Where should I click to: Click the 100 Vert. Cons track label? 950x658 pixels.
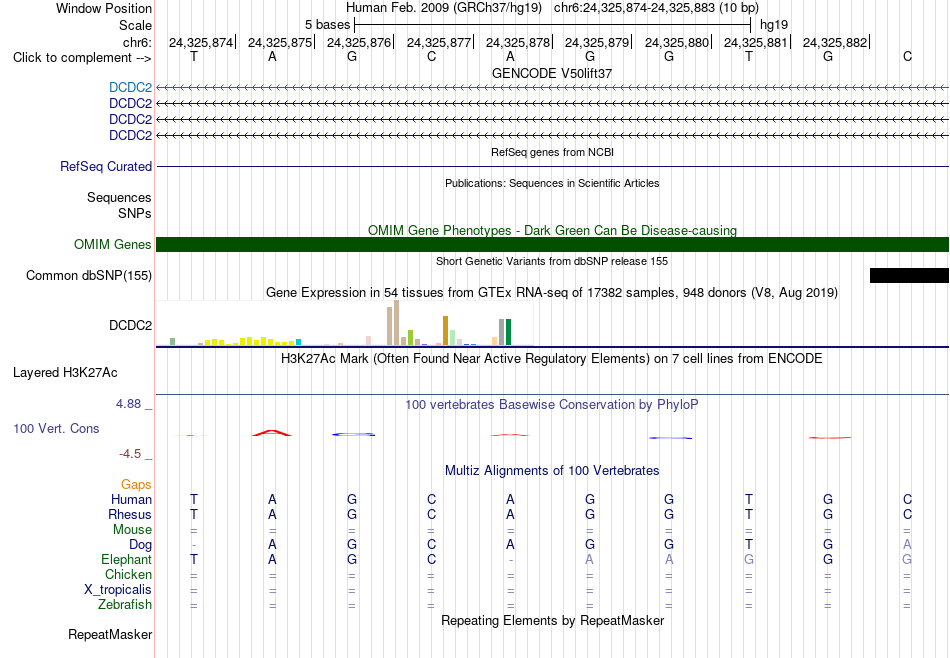[x=56, y=428]
